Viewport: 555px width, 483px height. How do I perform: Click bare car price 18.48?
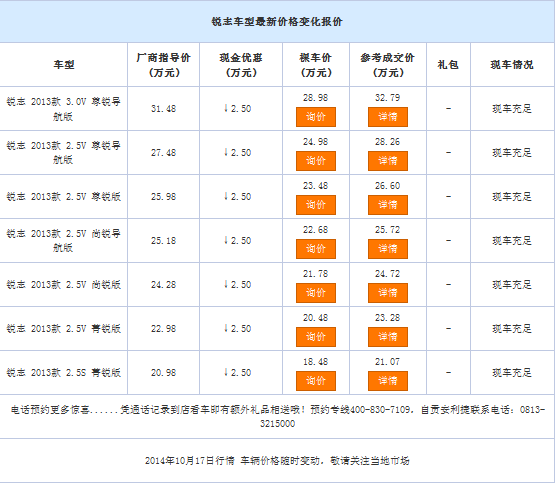pyautogui.click(x=315, y=362)
